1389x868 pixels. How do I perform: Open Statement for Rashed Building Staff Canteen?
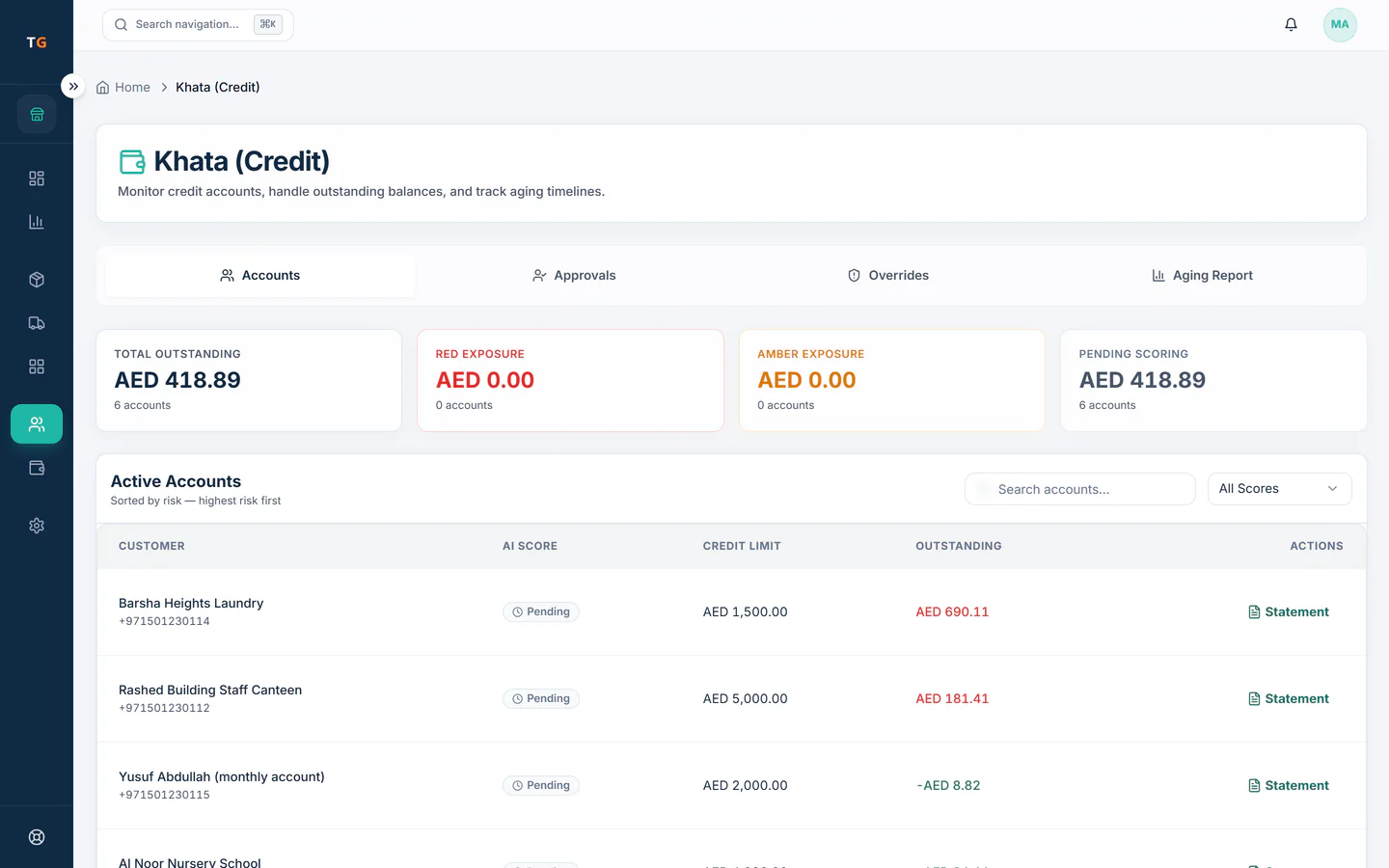pyautogui.click(x=1289, y=699)
